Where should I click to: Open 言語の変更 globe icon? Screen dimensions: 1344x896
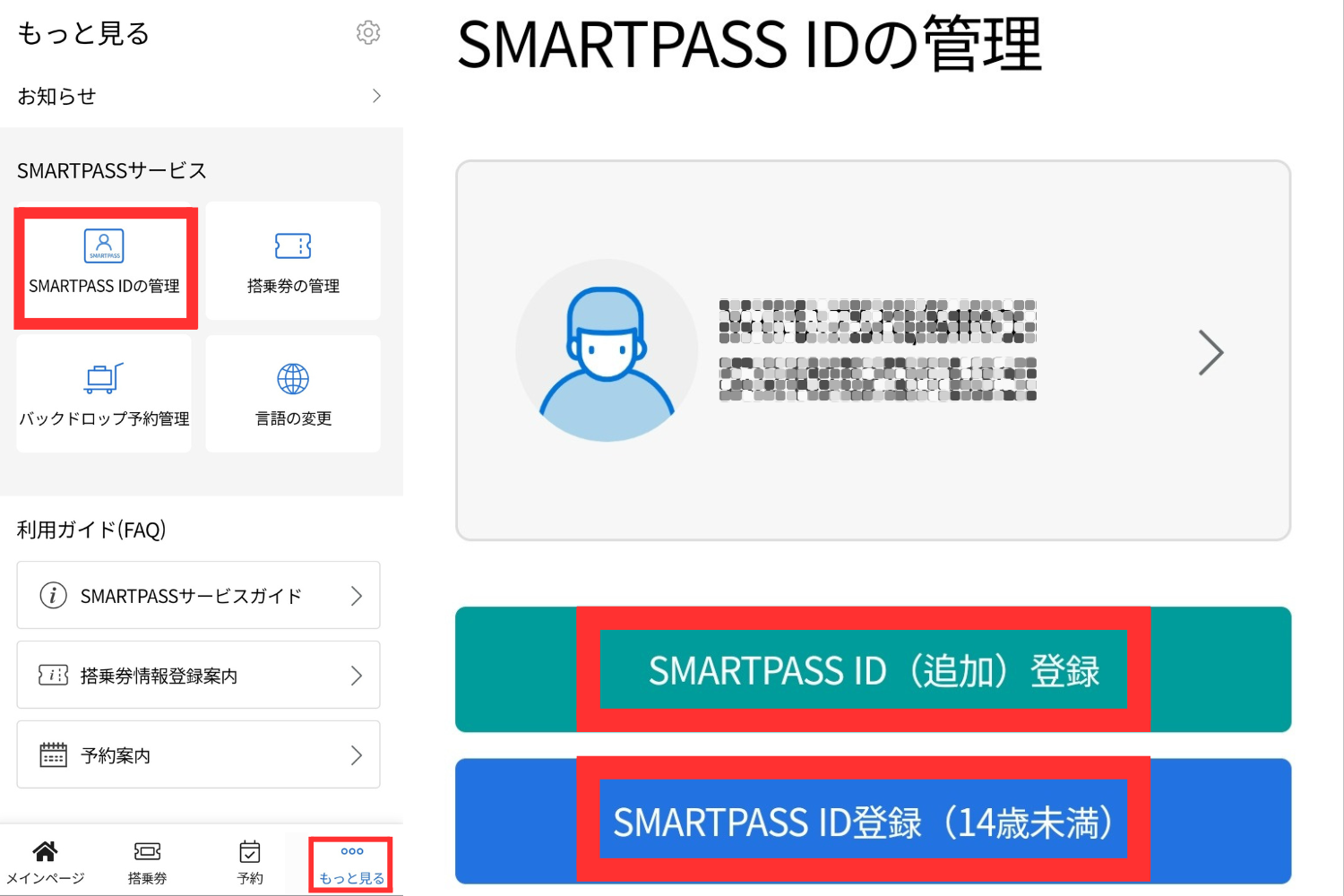[x=293, y=376]
